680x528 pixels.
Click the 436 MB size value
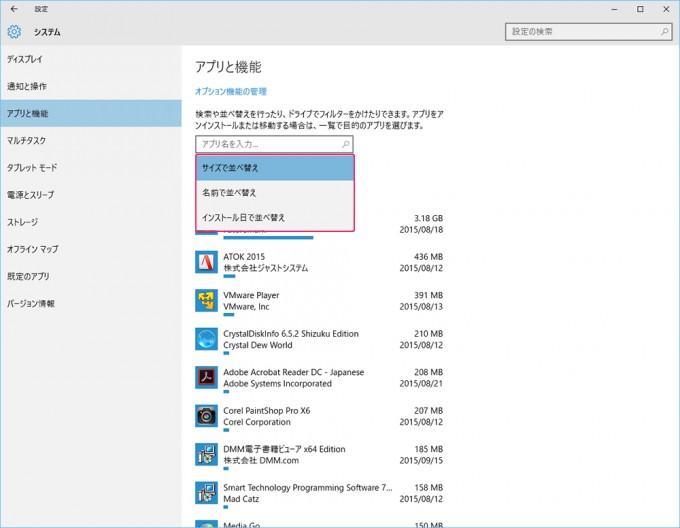click(428, 257)
